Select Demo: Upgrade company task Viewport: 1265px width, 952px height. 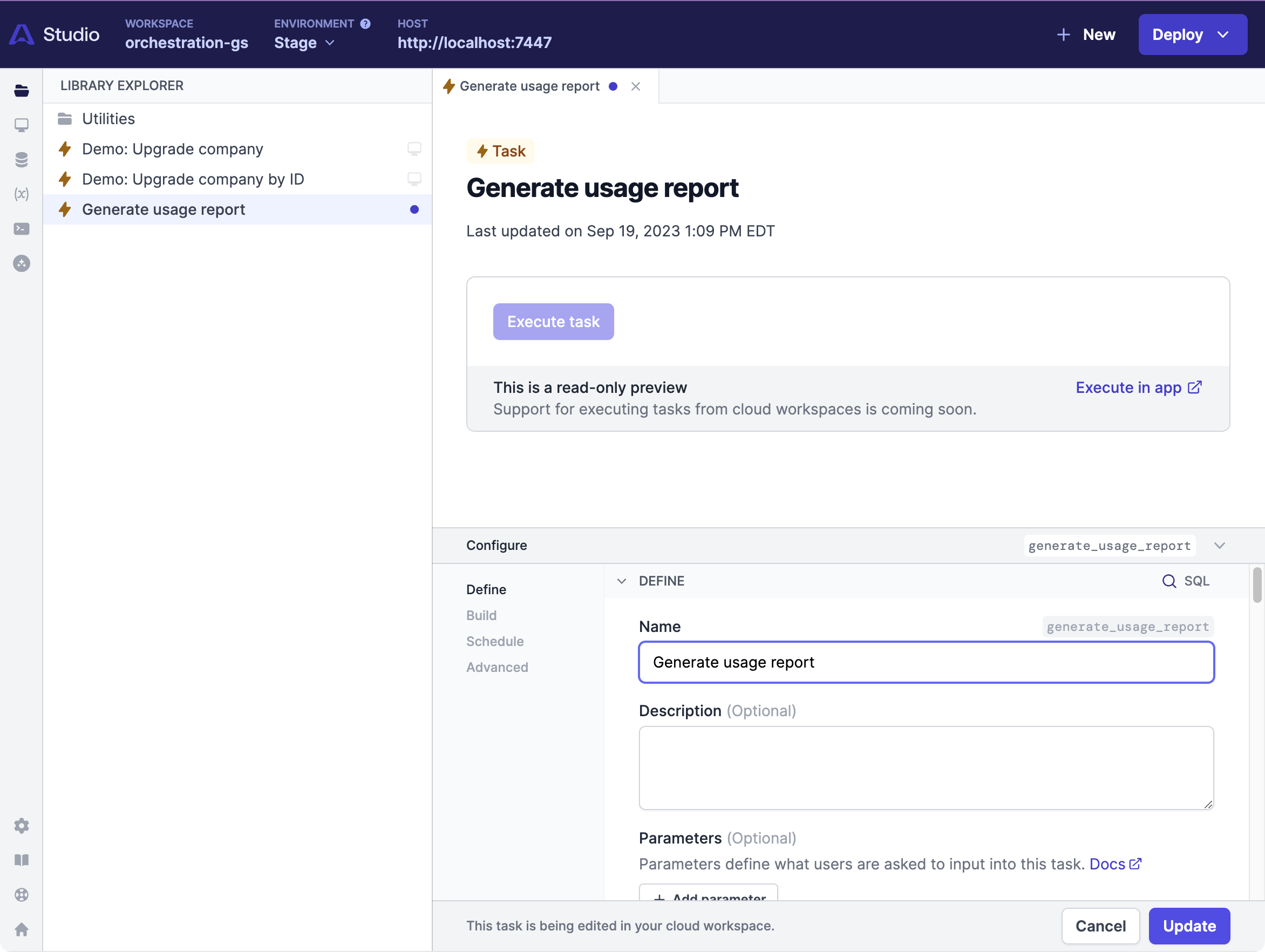point(238,149)
